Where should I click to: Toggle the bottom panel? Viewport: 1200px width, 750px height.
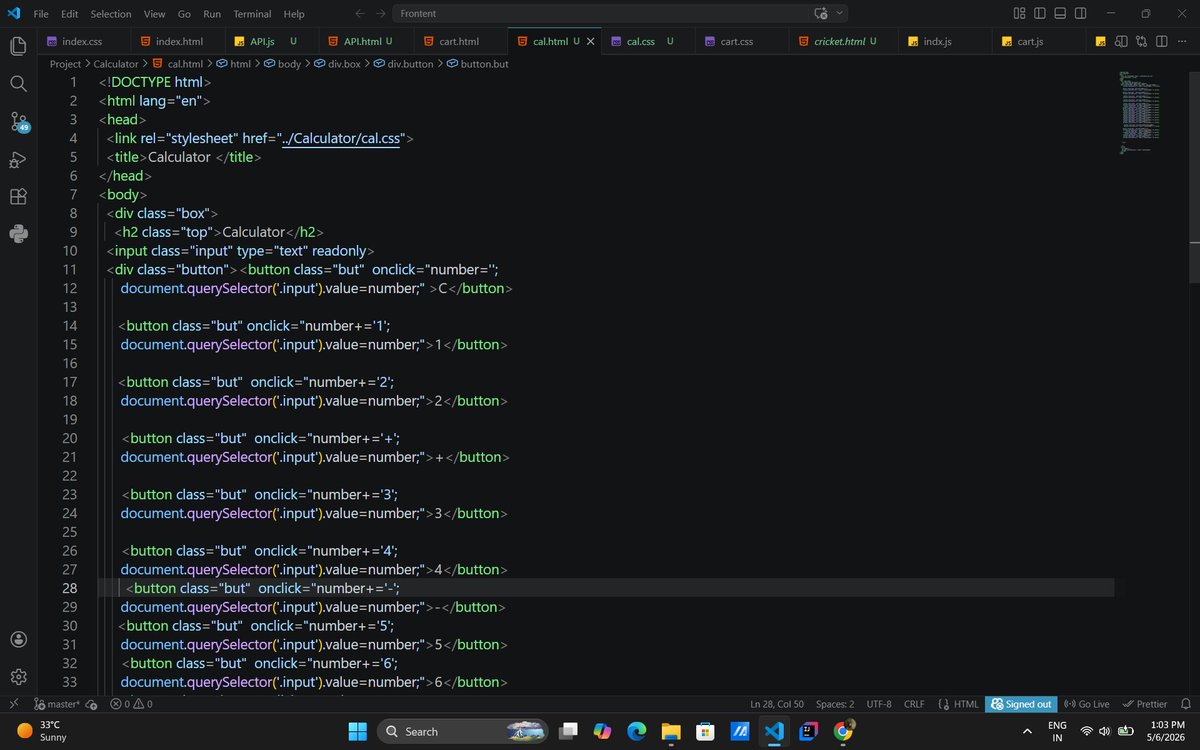click(x=1061, y=14)
